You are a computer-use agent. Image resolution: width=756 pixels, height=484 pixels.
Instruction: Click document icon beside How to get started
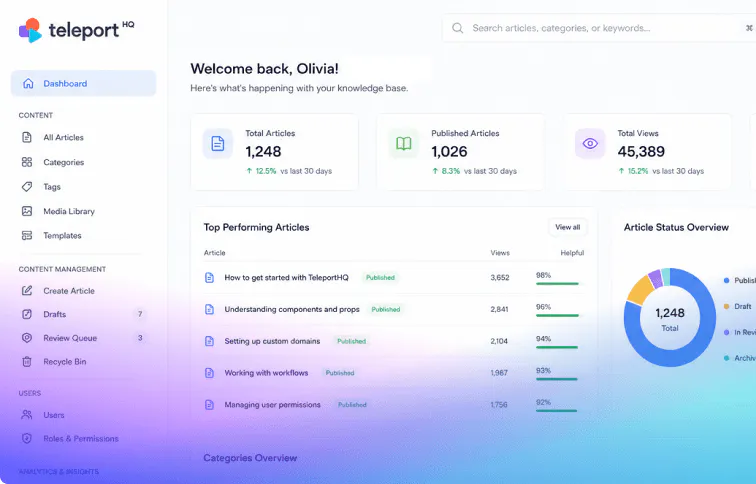click(x=209, y=278)
